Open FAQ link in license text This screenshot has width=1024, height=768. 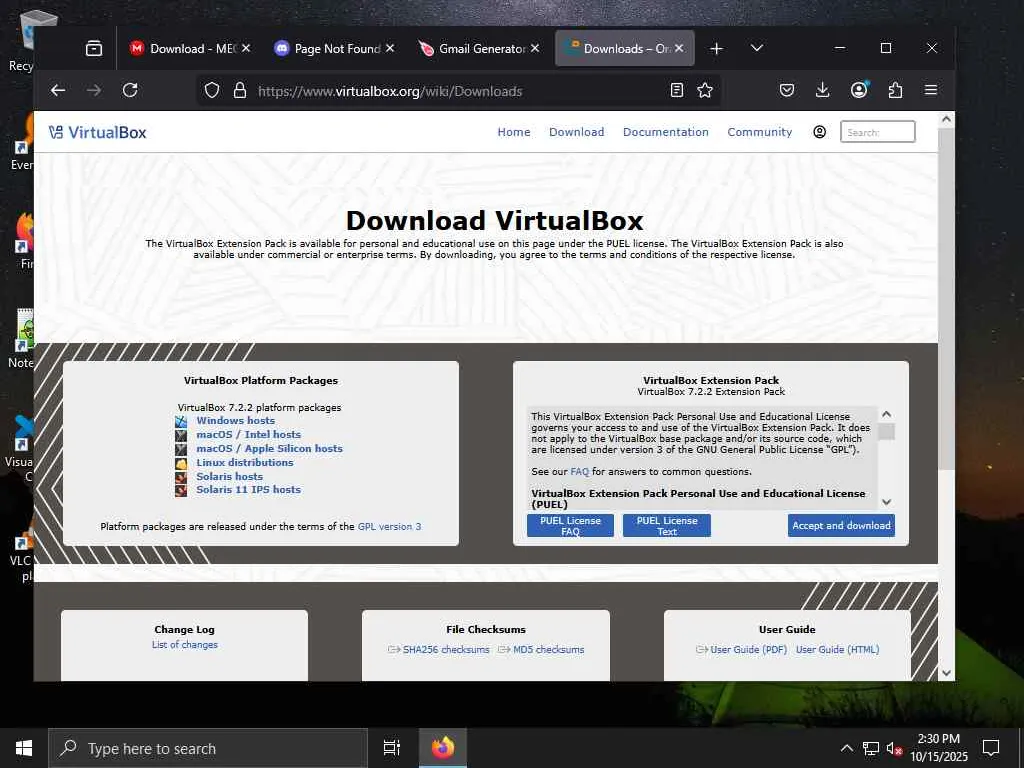coord(579,472)
